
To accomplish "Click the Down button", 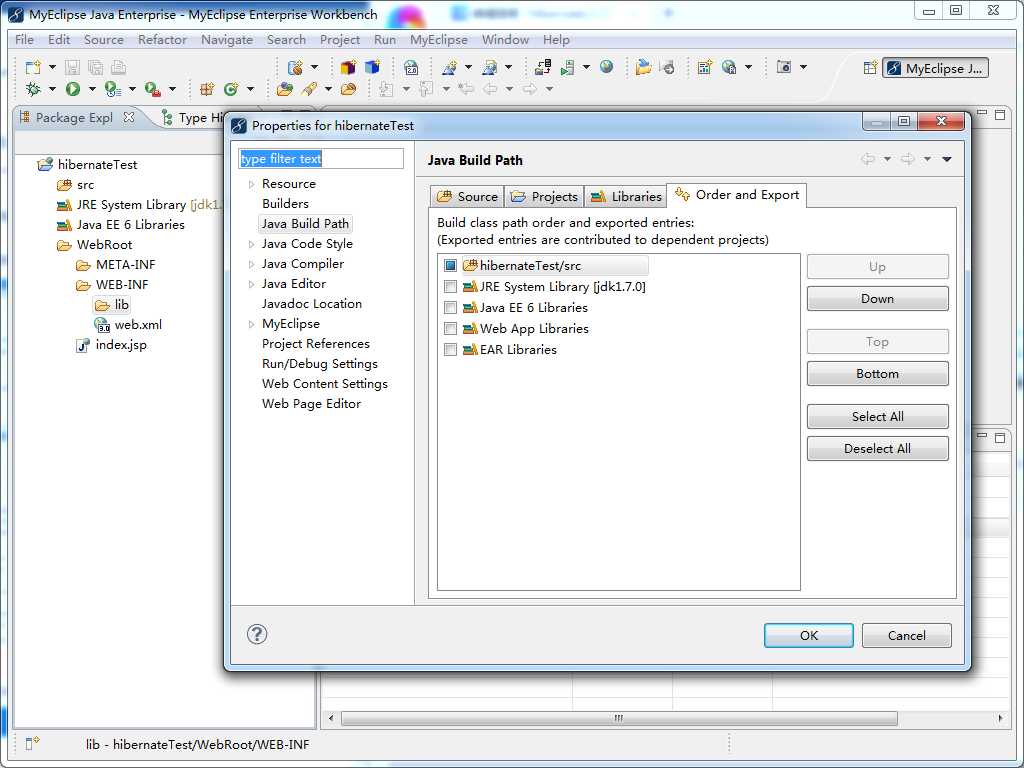I will (877, 298).
